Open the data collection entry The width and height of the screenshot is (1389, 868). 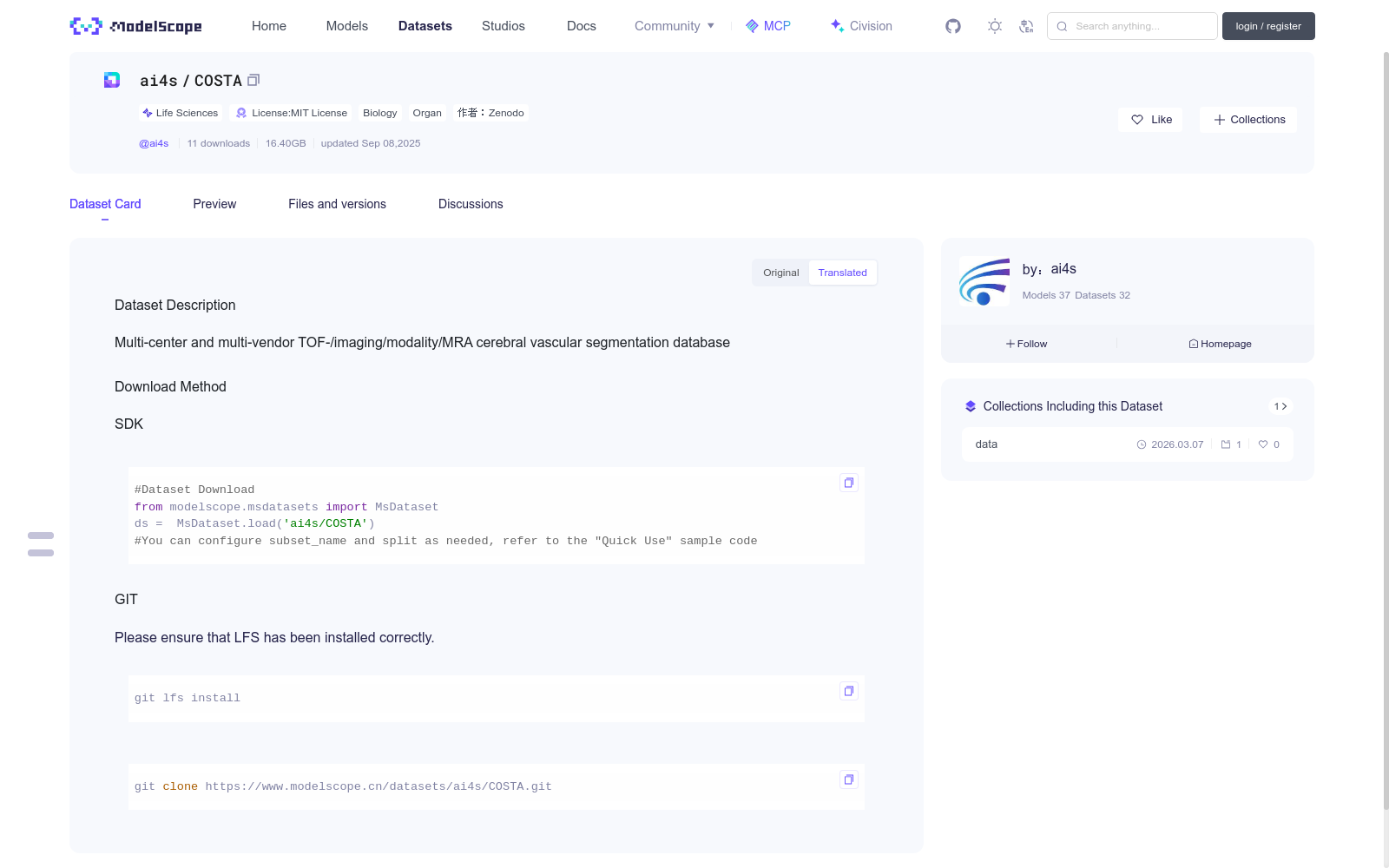(1127, 444)
